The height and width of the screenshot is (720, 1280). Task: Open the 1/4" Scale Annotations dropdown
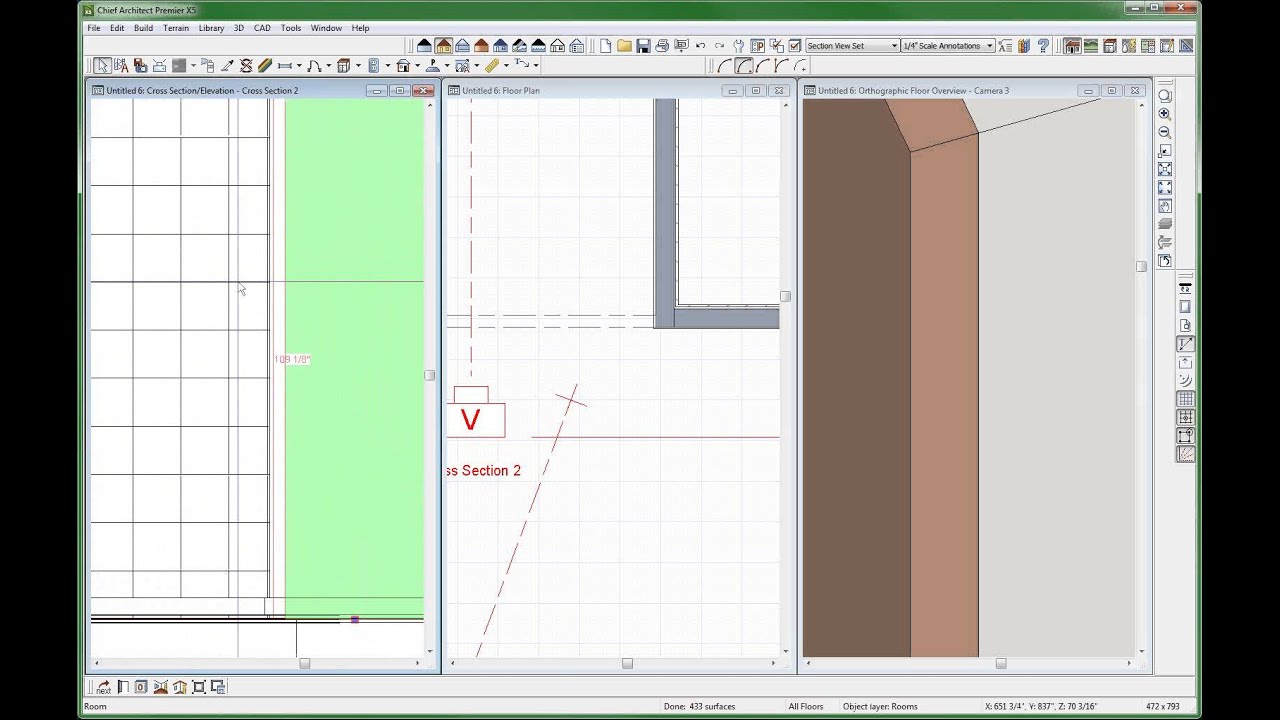pyautogui.click(x=948, y=46)
